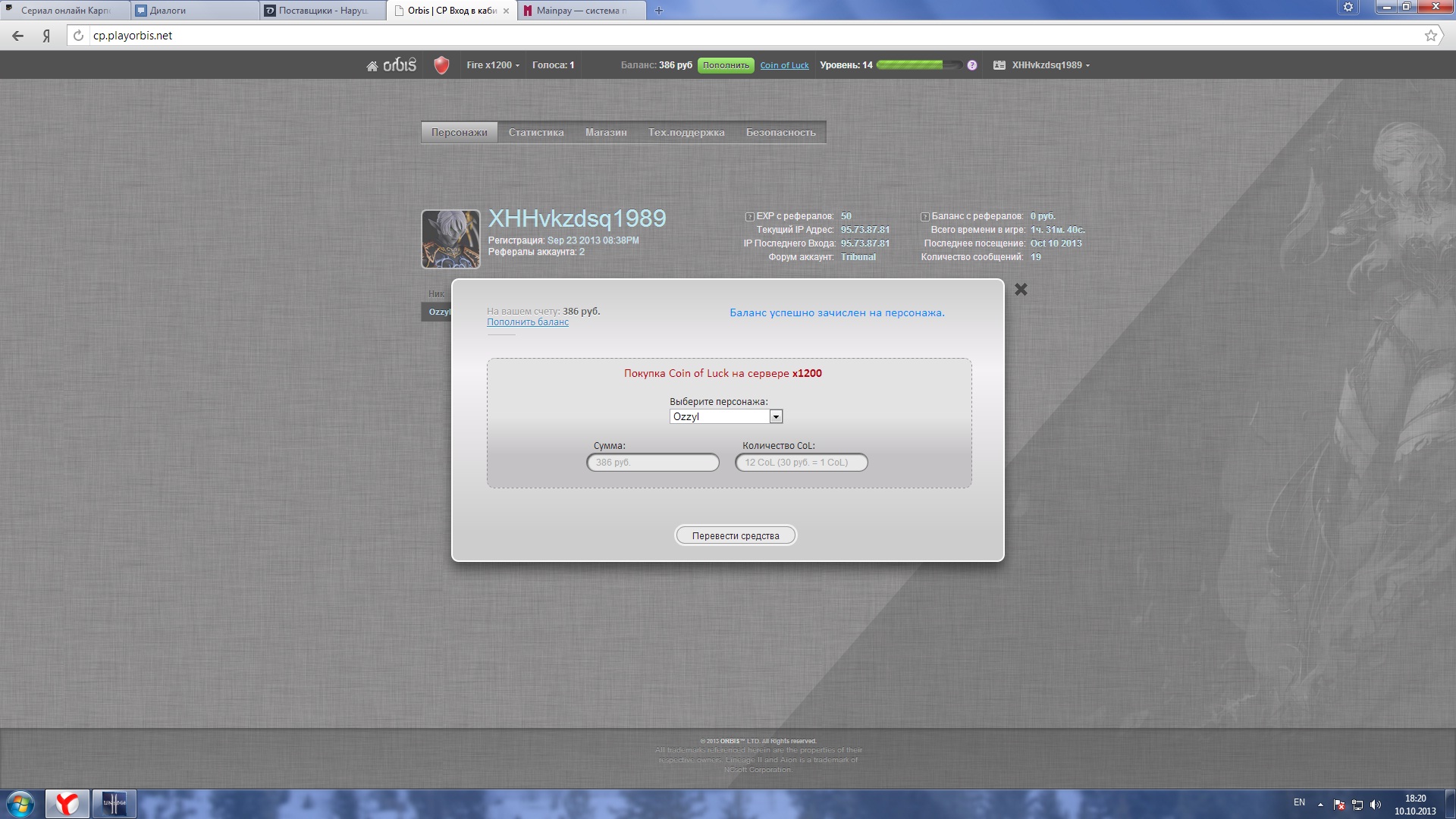Click the browser reload page icon
This screenshot has width=1456, height=819.
pyautogui.click(x=78, y=36)
